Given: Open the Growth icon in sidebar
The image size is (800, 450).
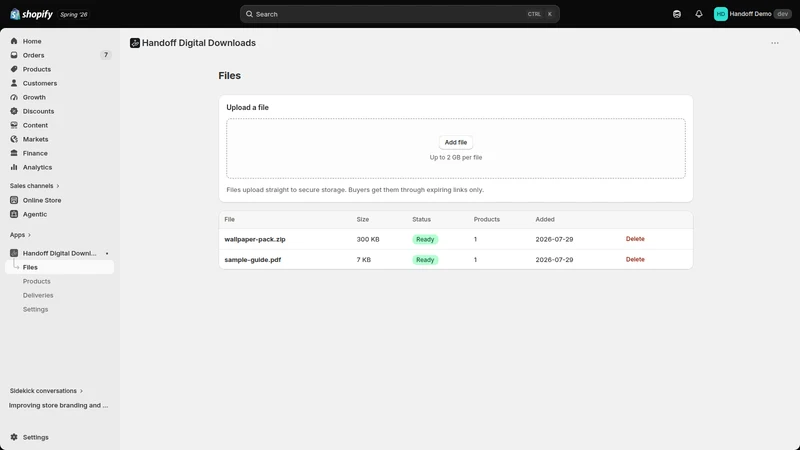Looking at the screenshot, I should (14, 97).
